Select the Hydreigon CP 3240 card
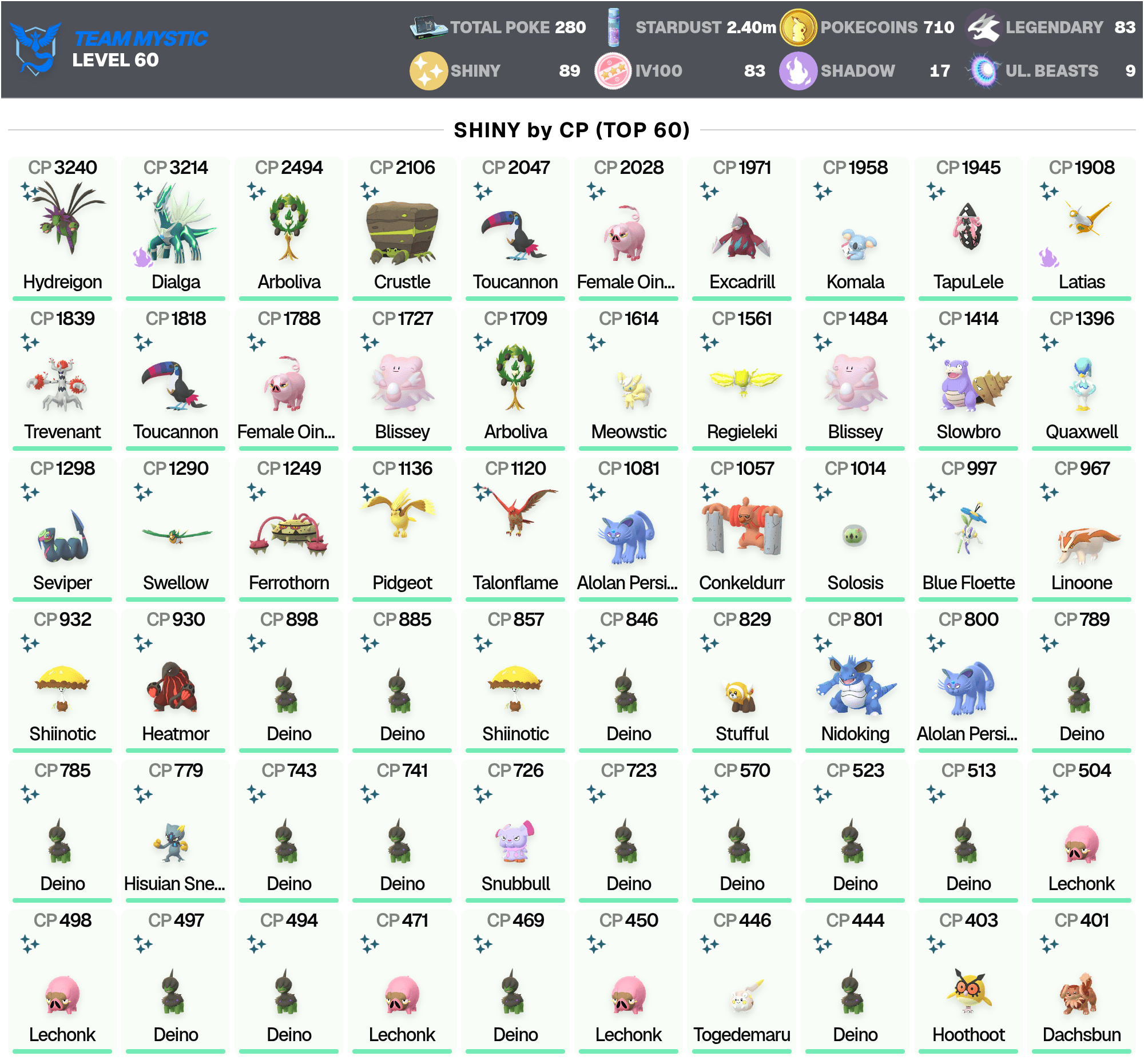This screenshot has width=1144, height=1064. point(62,228)
